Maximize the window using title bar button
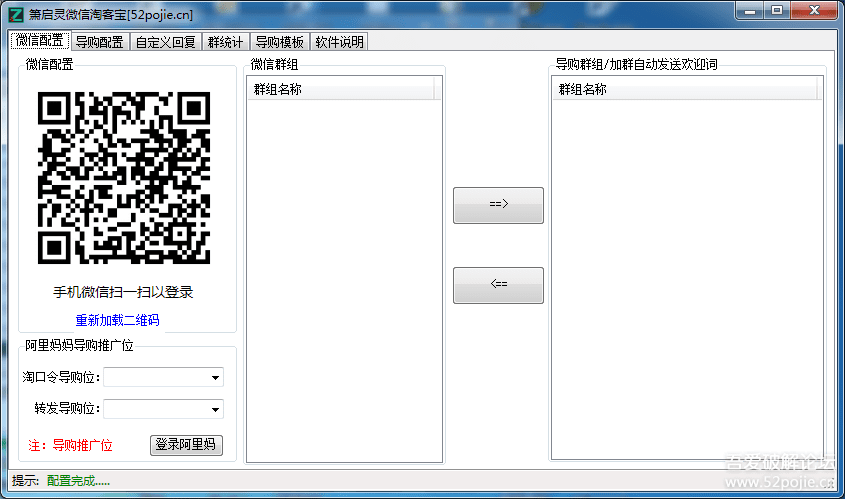845x499 pixels. pos(777,11)
